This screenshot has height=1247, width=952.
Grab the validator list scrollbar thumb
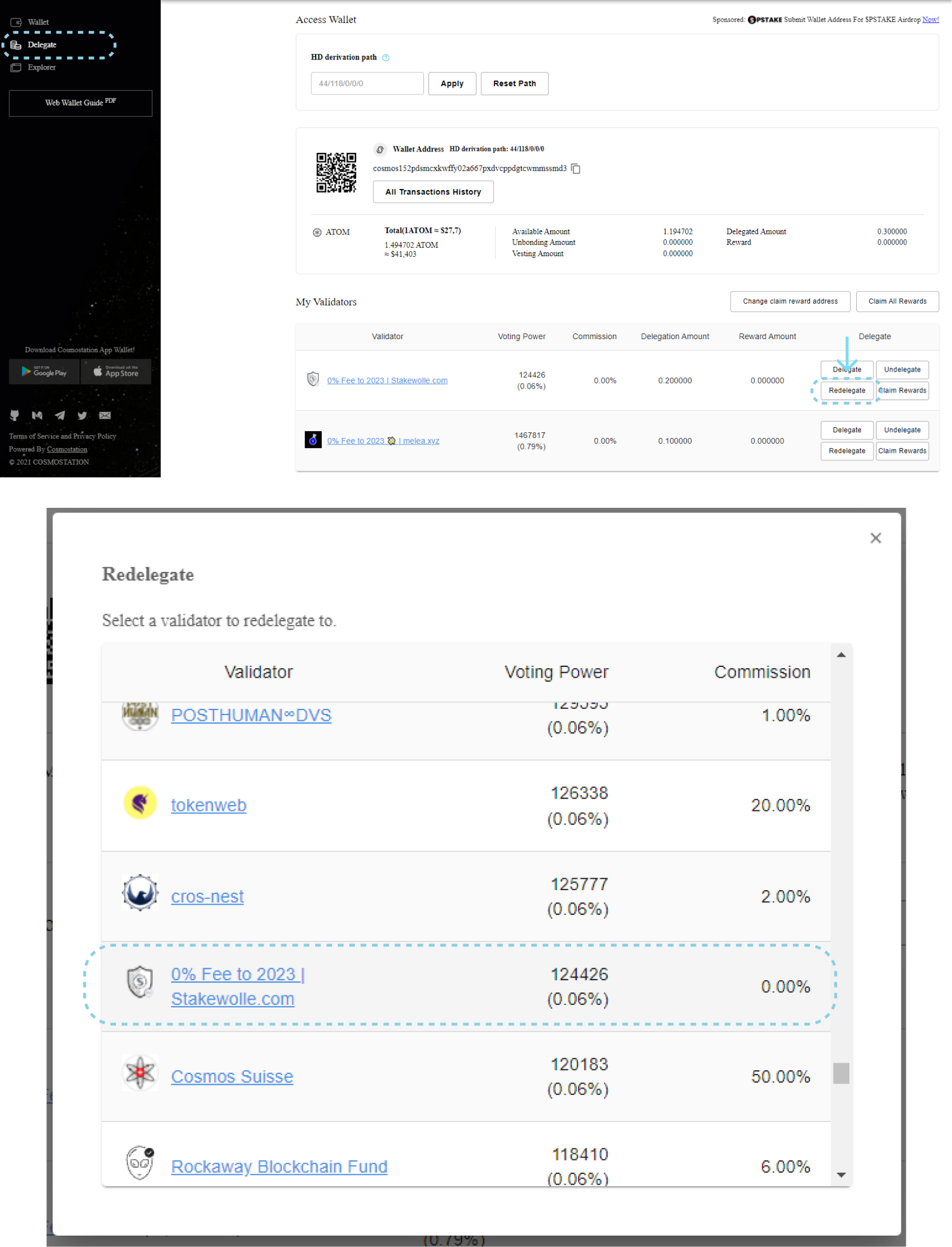pyautogui.click(x=840, y=1073)
